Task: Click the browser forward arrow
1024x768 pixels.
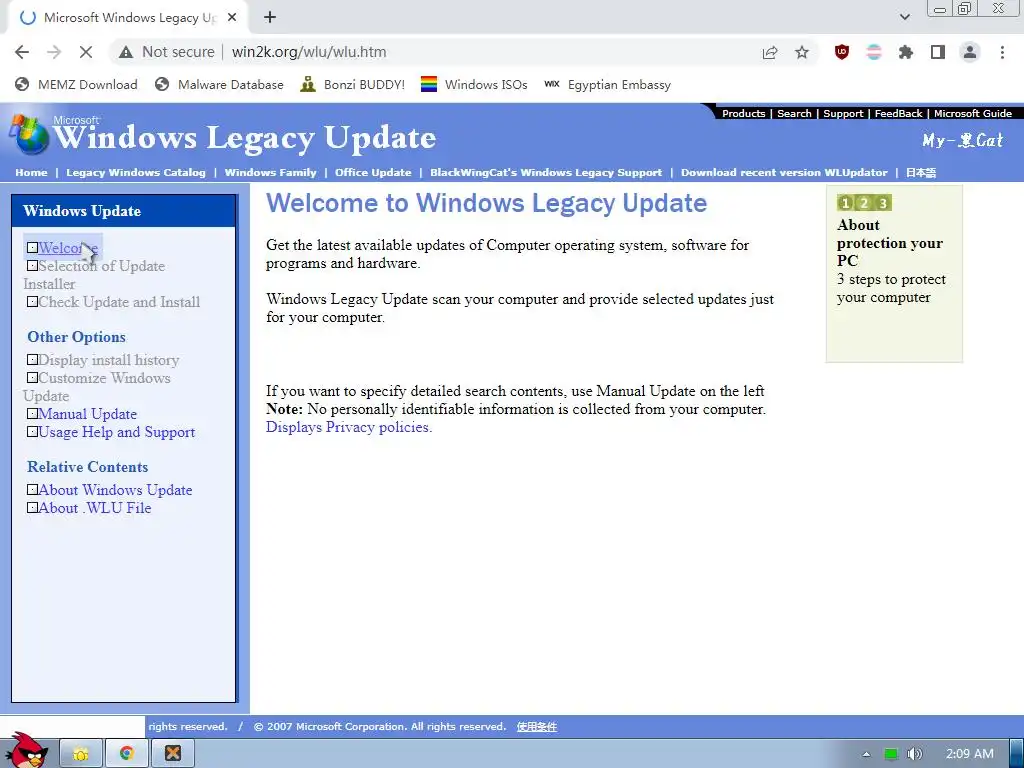Action: pos(54,52)
